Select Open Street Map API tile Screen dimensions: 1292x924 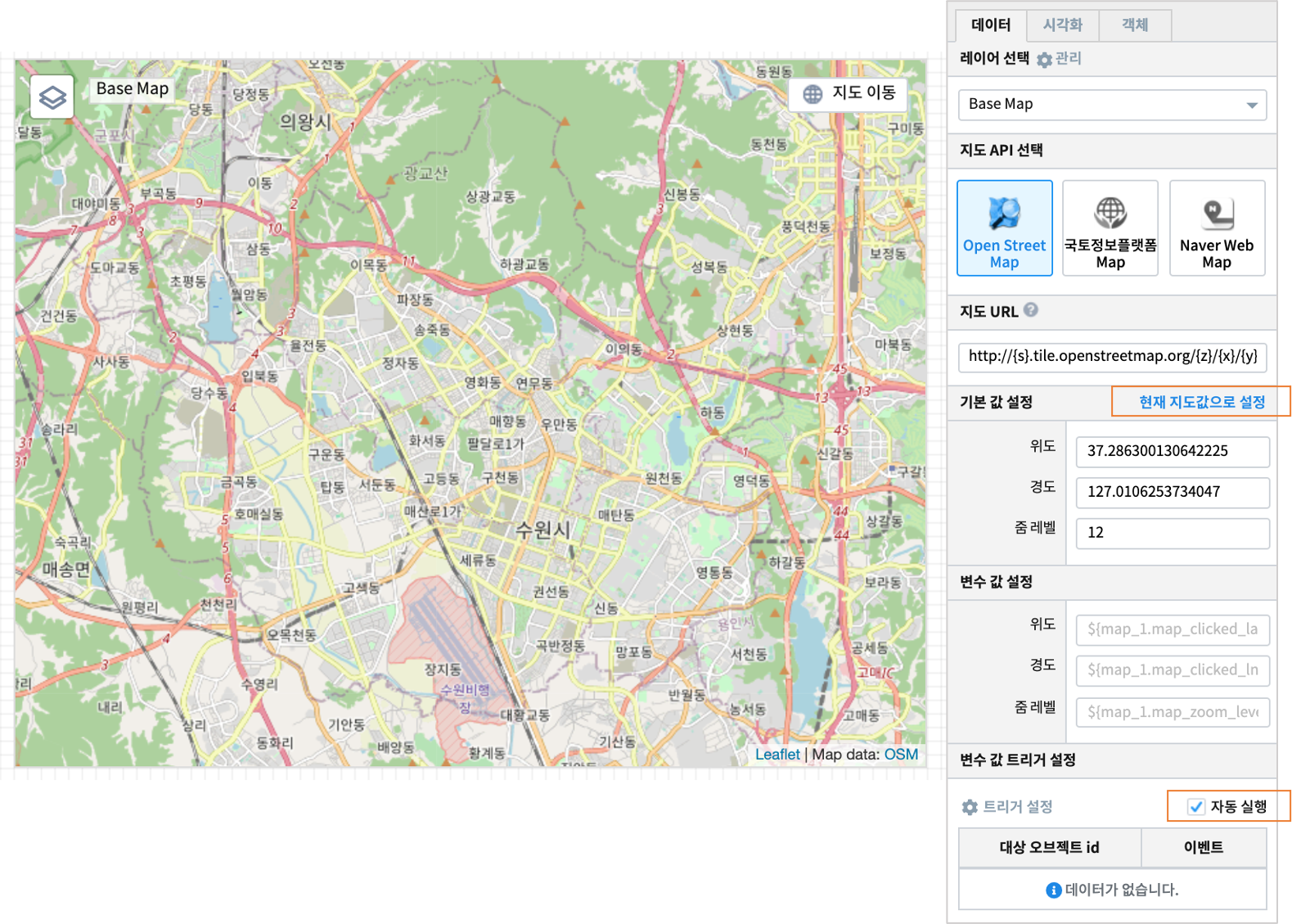coord(1004,228)
